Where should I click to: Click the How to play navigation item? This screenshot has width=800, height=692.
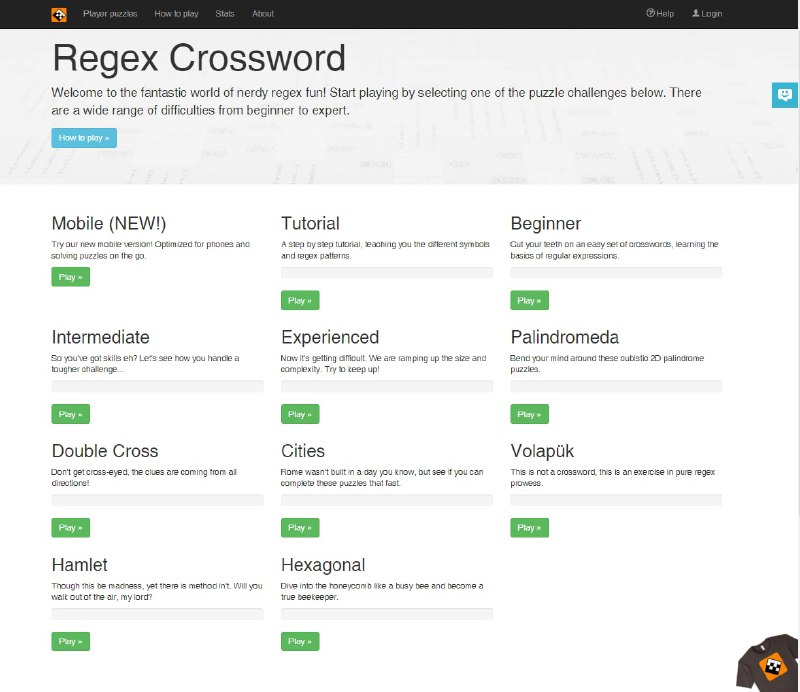pyautogui.click(x=176, y=14)
